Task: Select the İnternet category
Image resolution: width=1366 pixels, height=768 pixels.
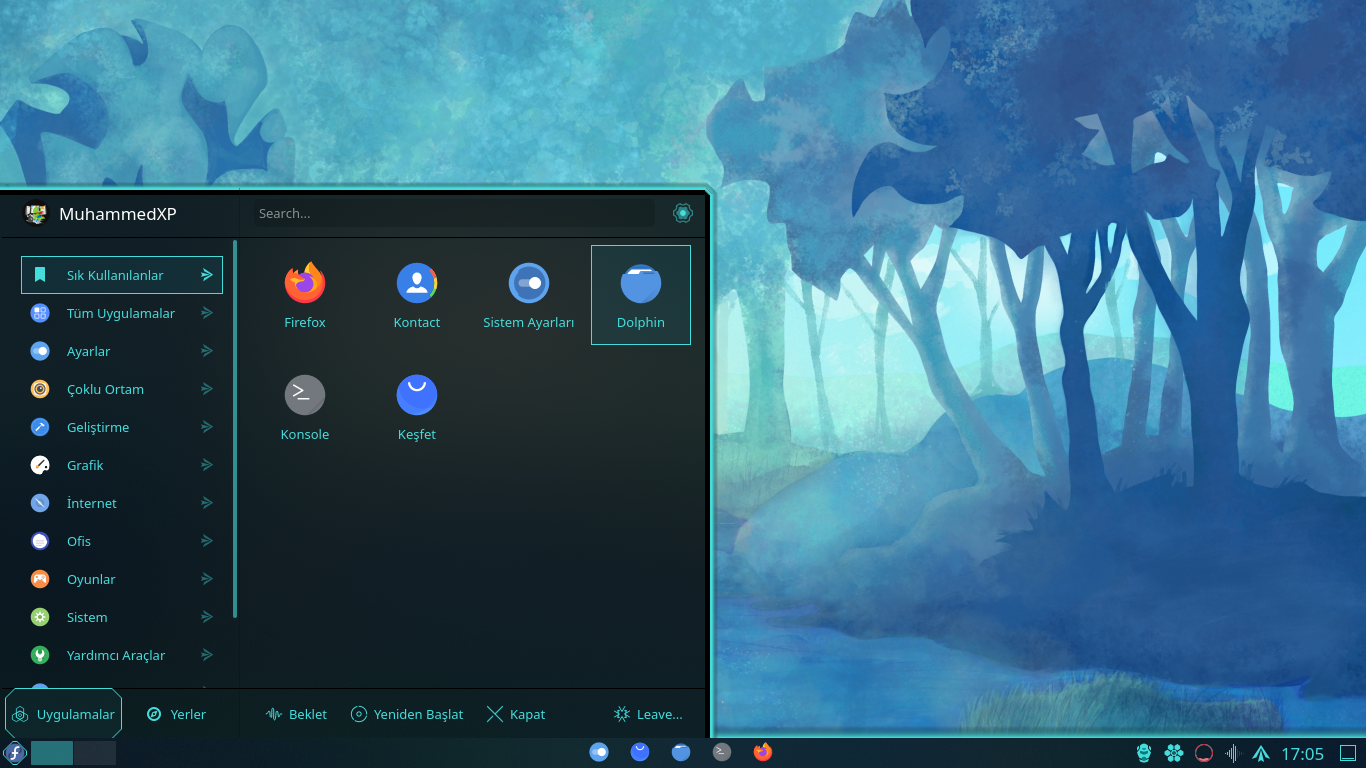Action: click(x=122, y=503)
